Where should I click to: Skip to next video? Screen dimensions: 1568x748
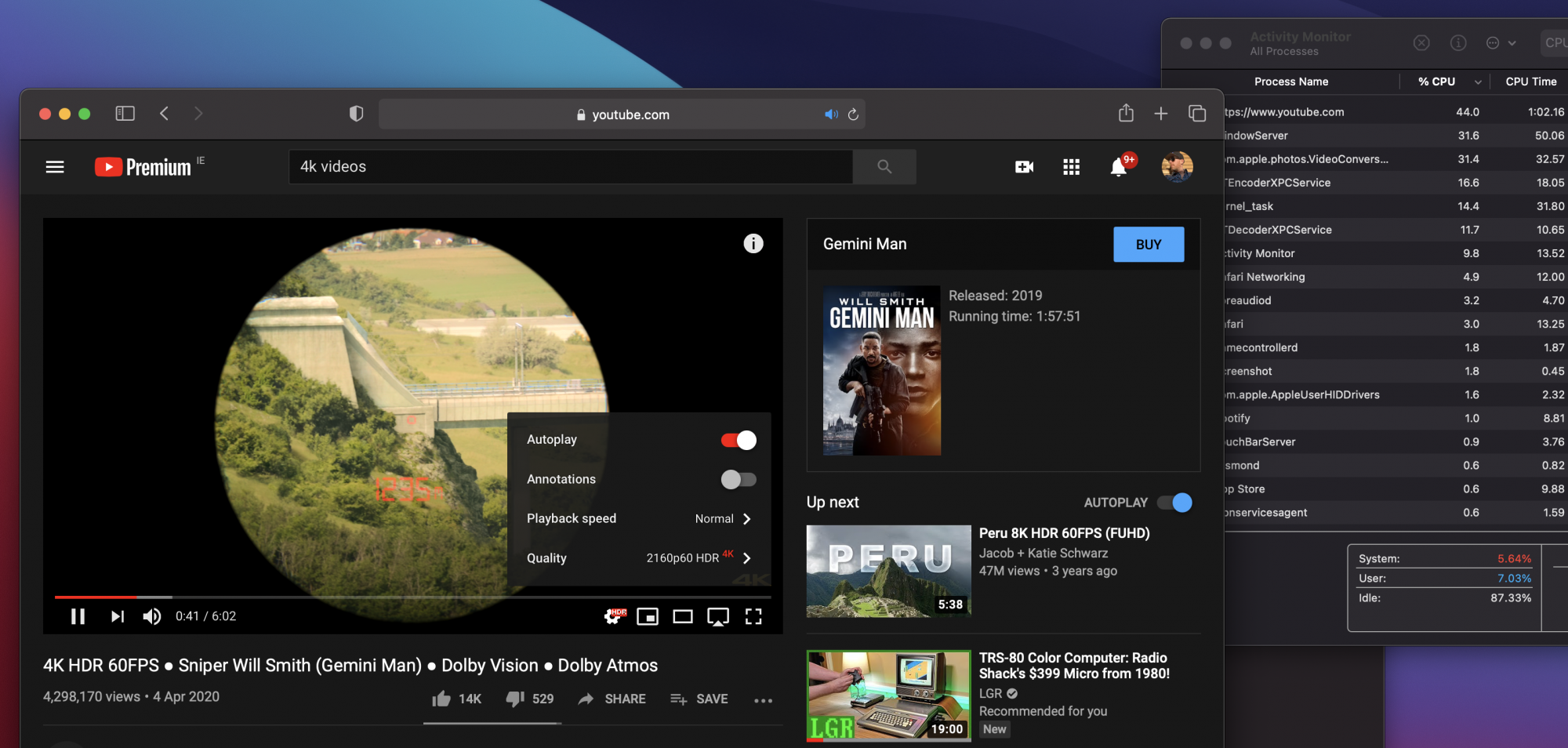(118, 616)
